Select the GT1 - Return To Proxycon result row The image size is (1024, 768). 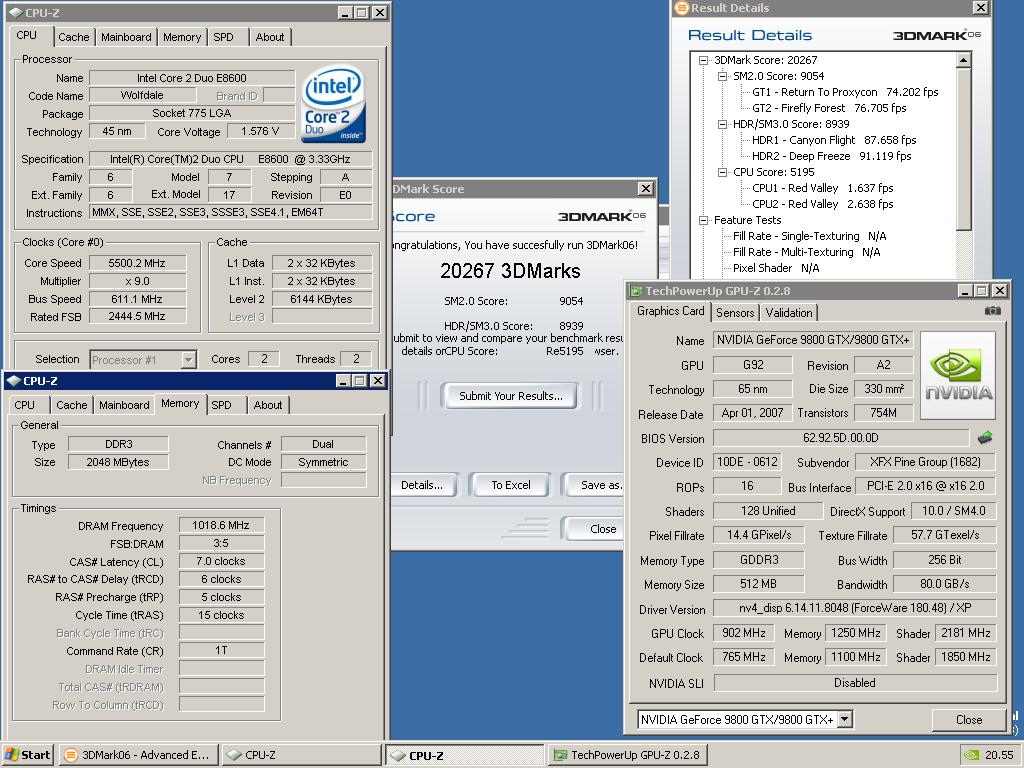pos(845,92)
